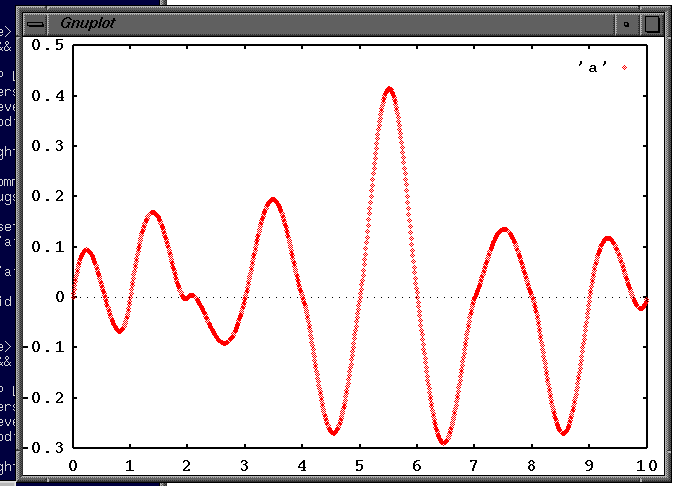Click the trough near x=8.5
The image size is (677, 486).
[x=564, y=432]
